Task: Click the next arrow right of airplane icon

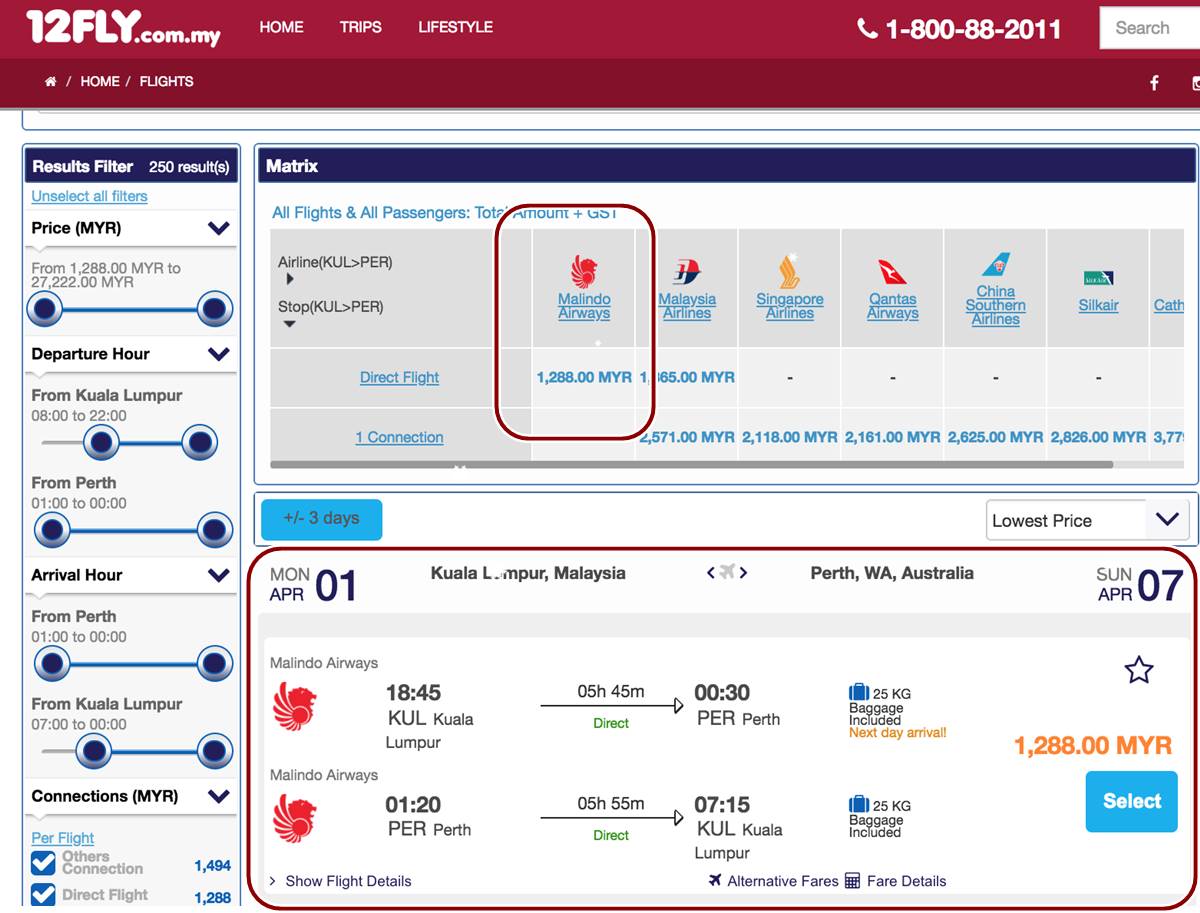Action: (x=744, y=573)
